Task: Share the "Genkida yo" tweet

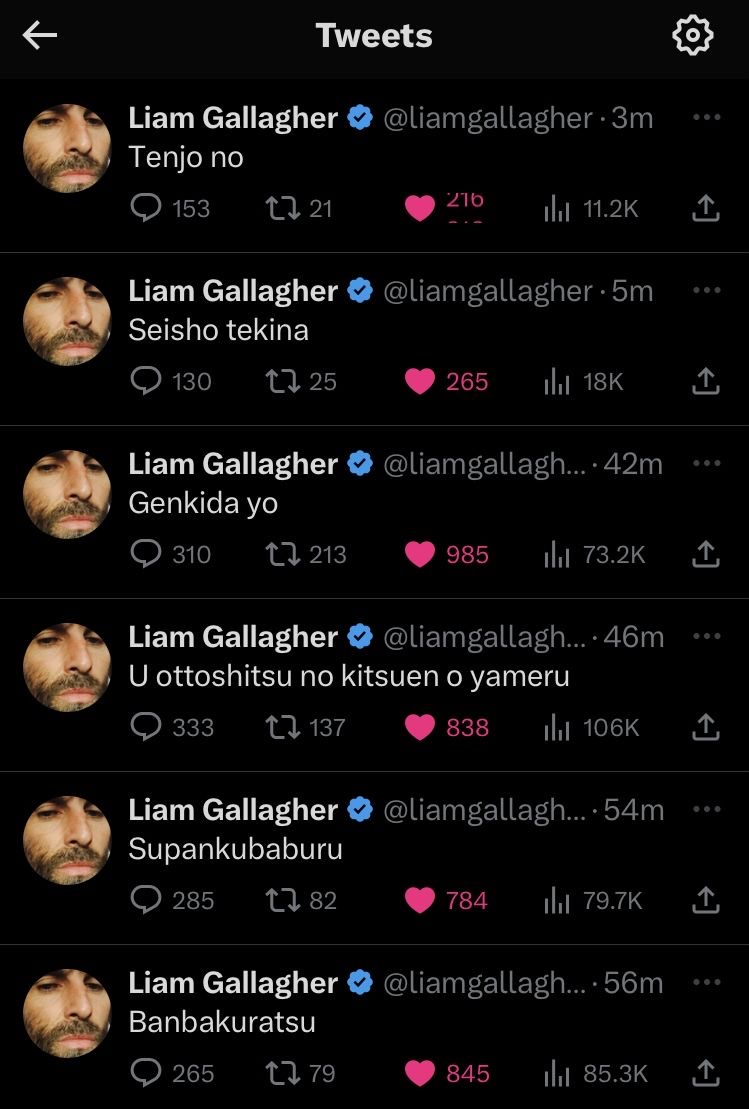Action: tap(705, 554)
